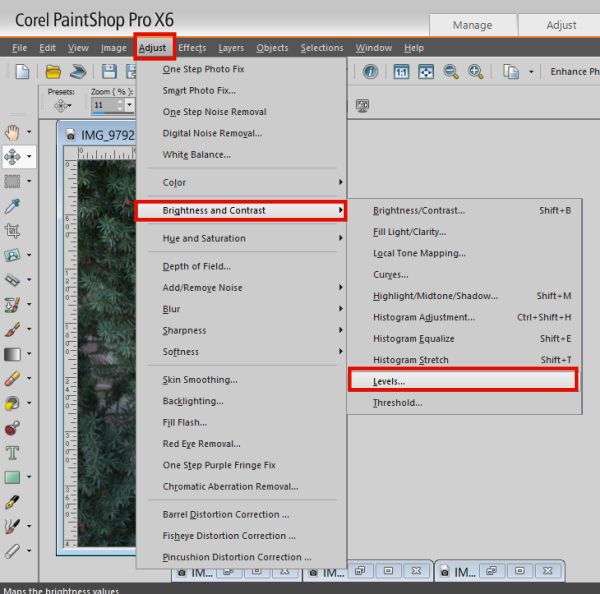Select the red stamp tool

click(12, 428)
